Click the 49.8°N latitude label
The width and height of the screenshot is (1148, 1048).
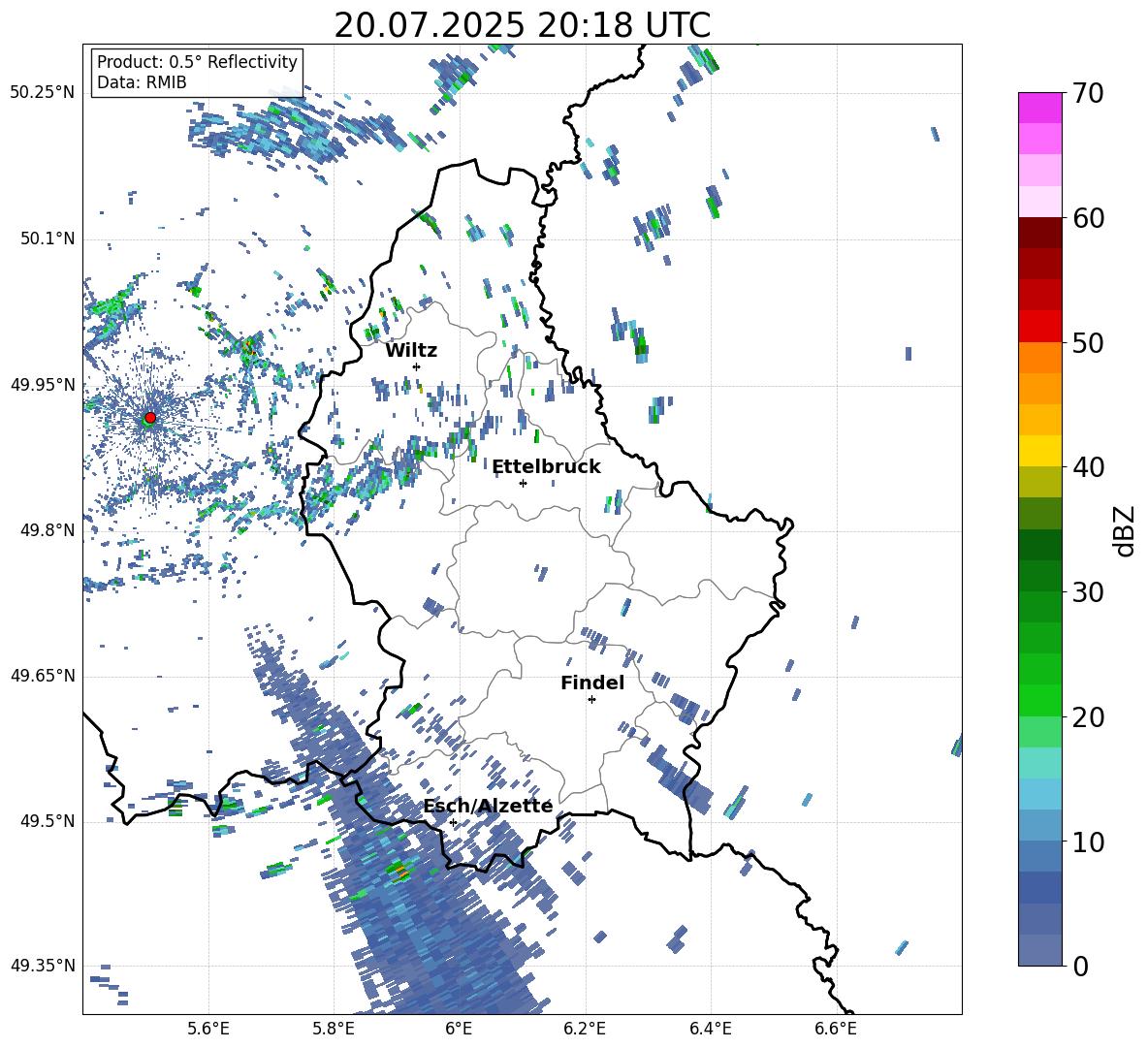[x=47, y=530]
